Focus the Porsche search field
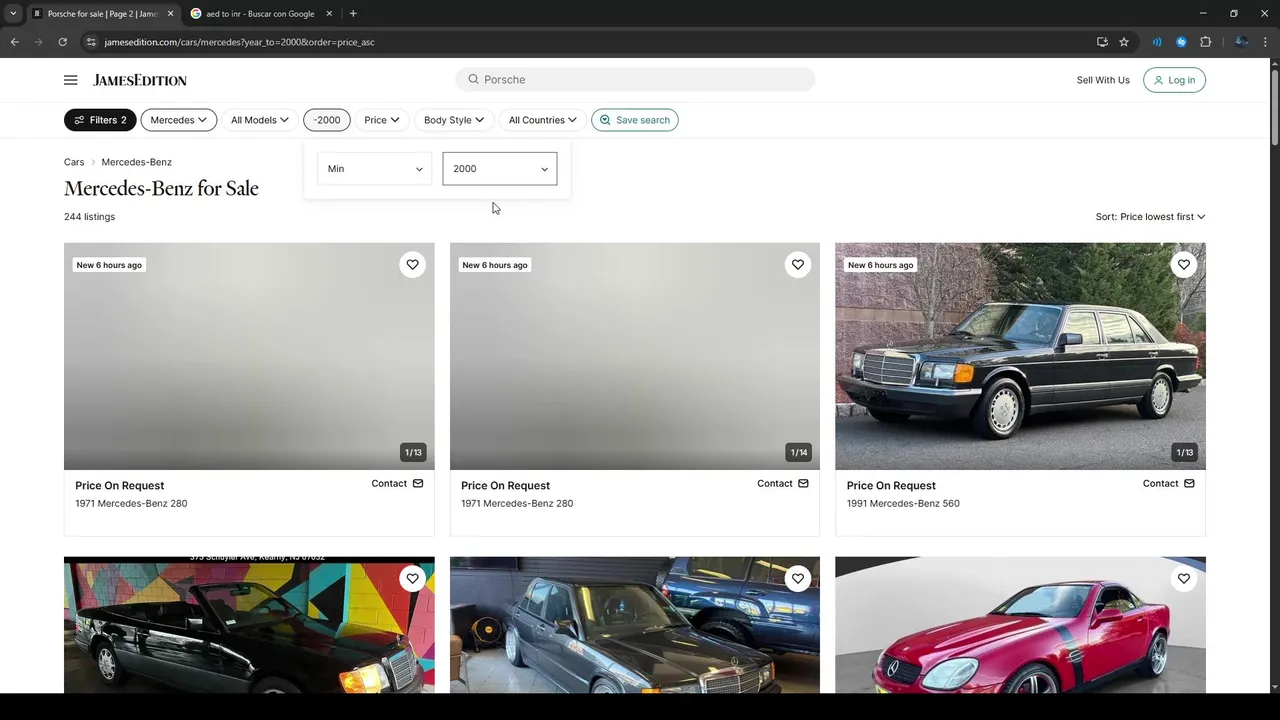The image size is (1280, 720). tap(635, 79)
